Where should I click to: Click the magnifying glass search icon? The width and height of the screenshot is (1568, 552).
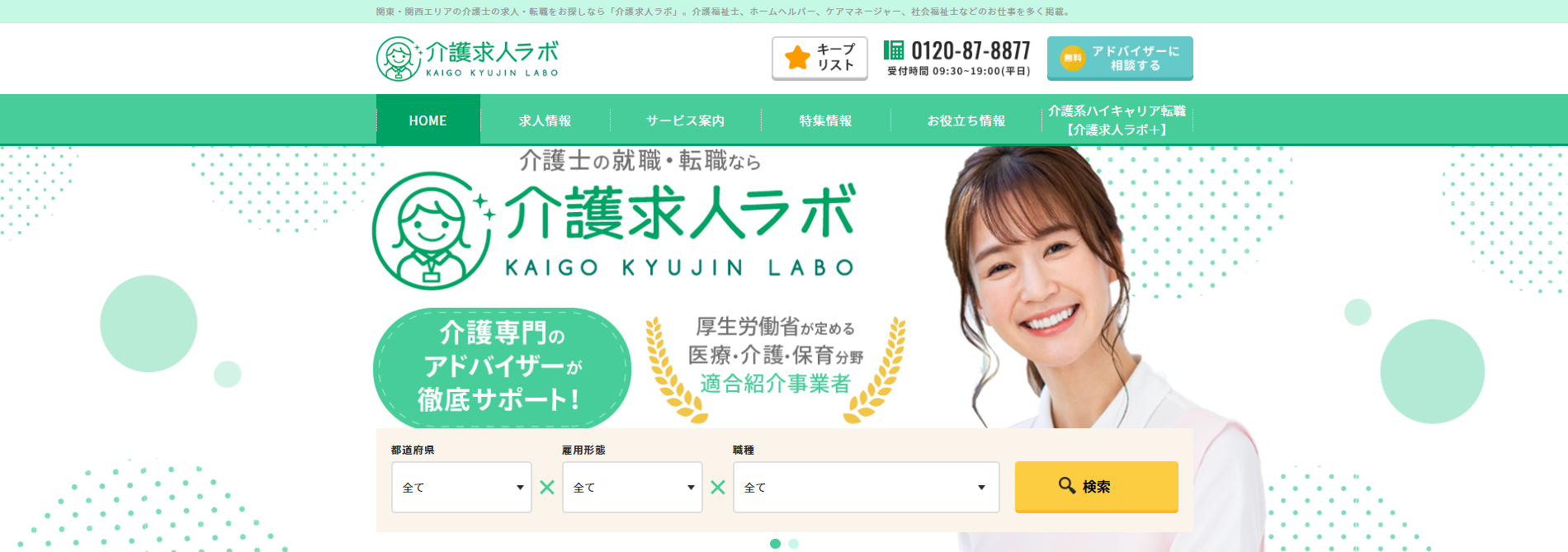pyautogui.click(x=1067, y=485)
